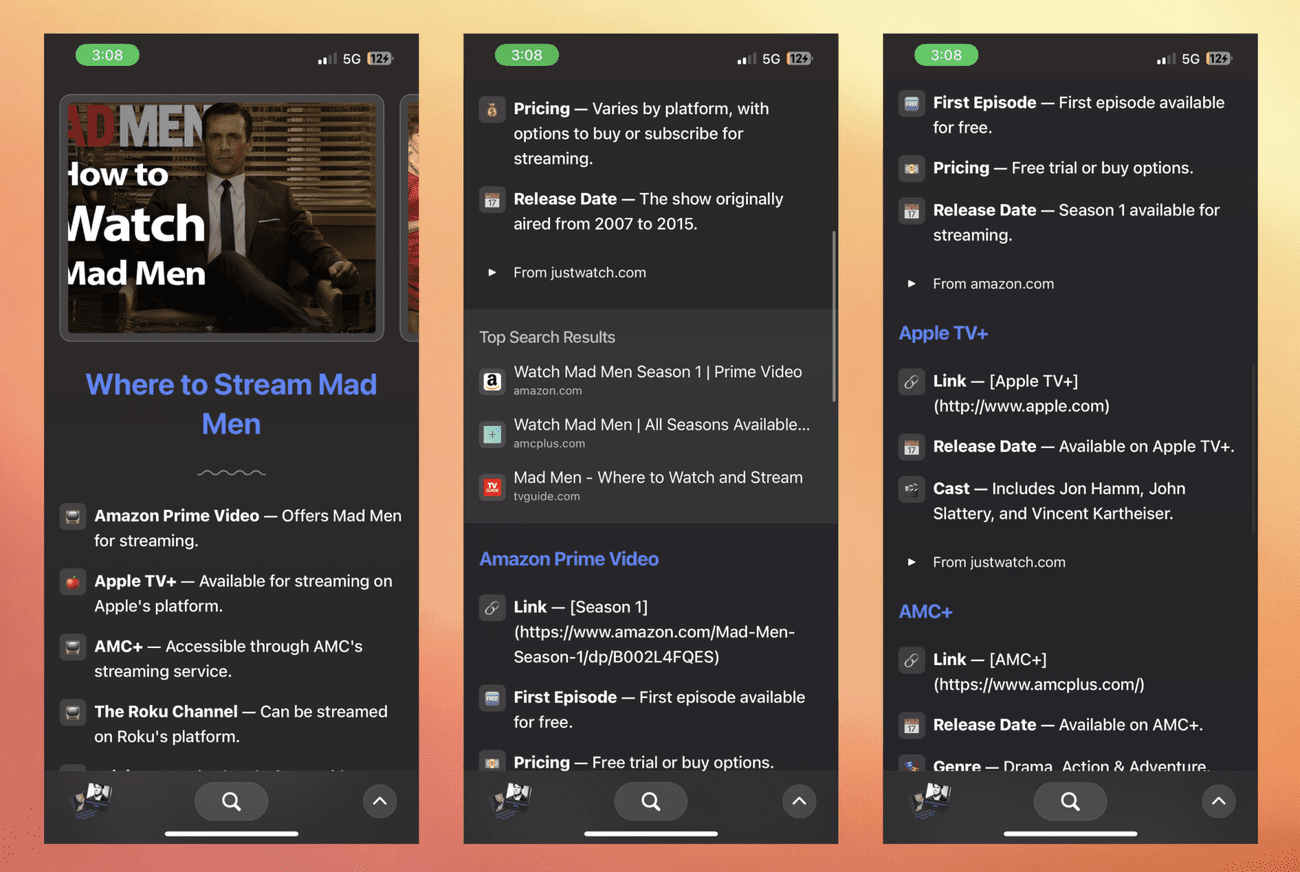Screen dimensions: 1300x872
Task: Click the scrollbar beside the Top Search Results list
Action: tap(833, 316)
